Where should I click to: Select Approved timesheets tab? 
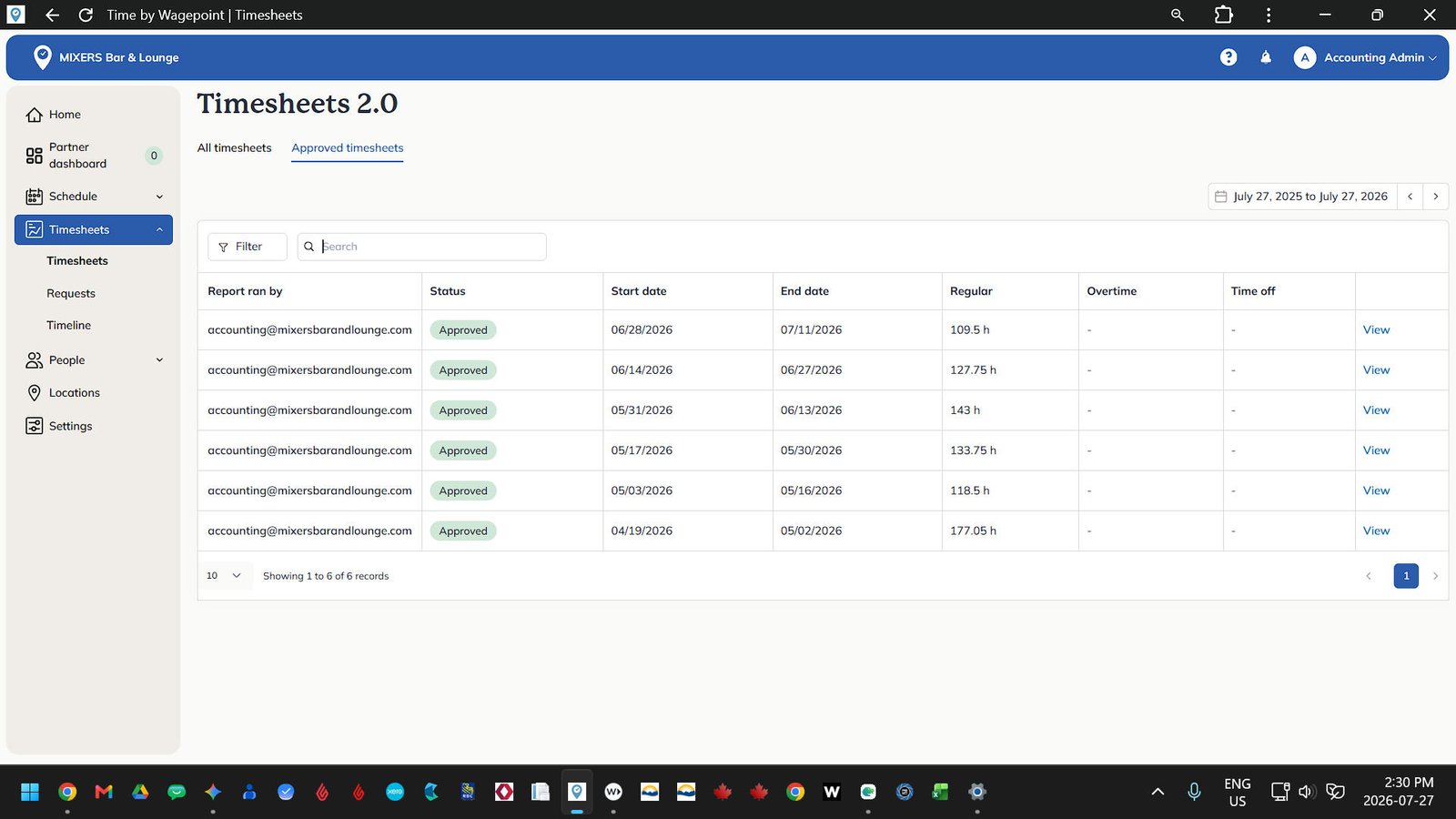(x=348, y=148)
